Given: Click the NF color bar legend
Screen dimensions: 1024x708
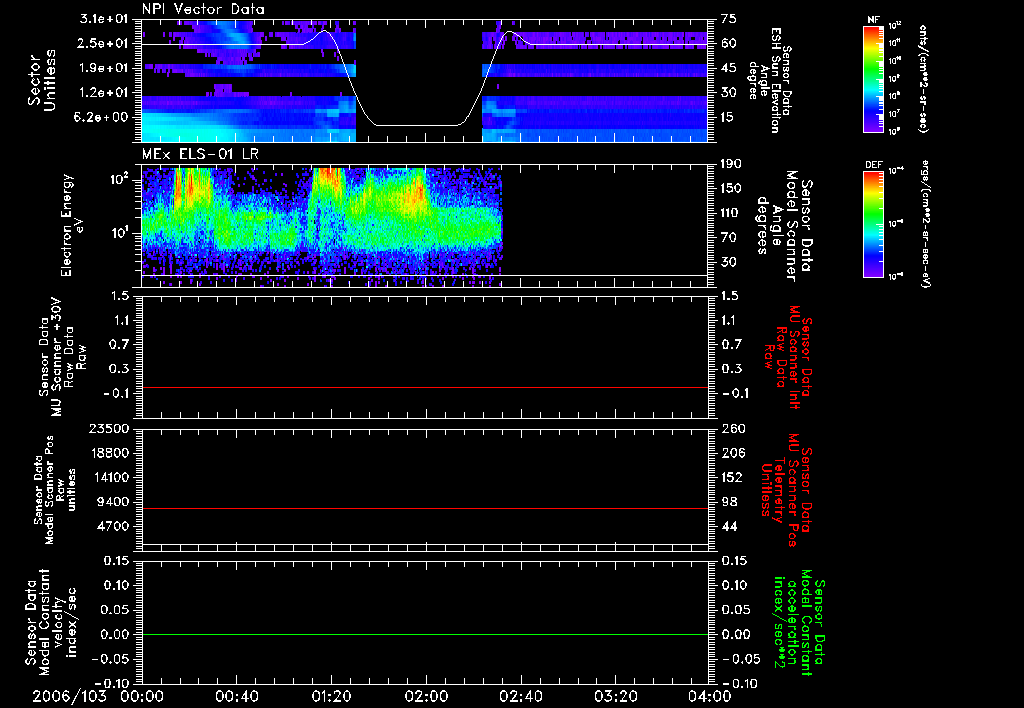Looking at the screenshot, I should 874,78.
